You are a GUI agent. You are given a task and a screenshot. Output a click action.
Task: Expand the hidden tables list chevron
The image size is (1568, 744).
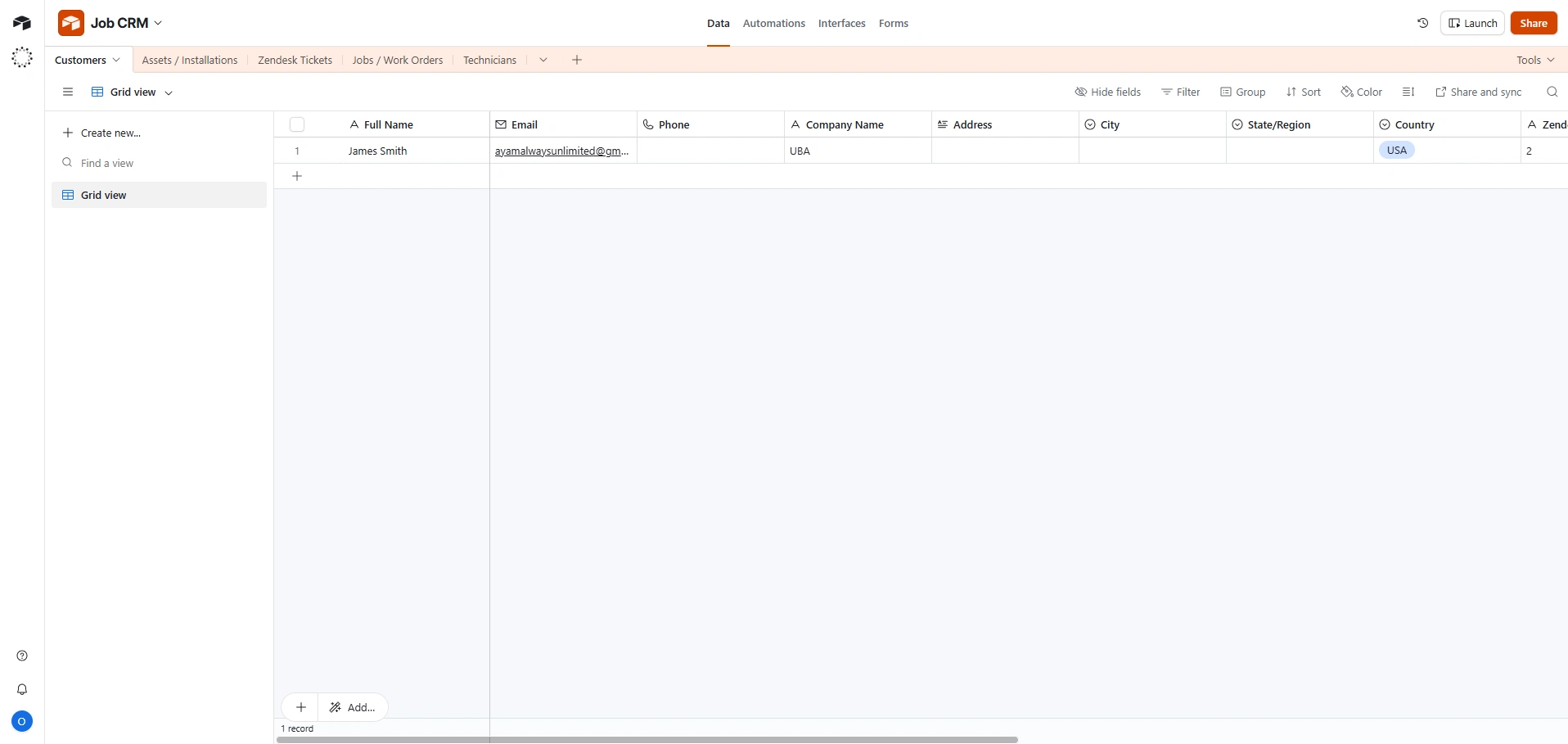[x=543, y=60]
